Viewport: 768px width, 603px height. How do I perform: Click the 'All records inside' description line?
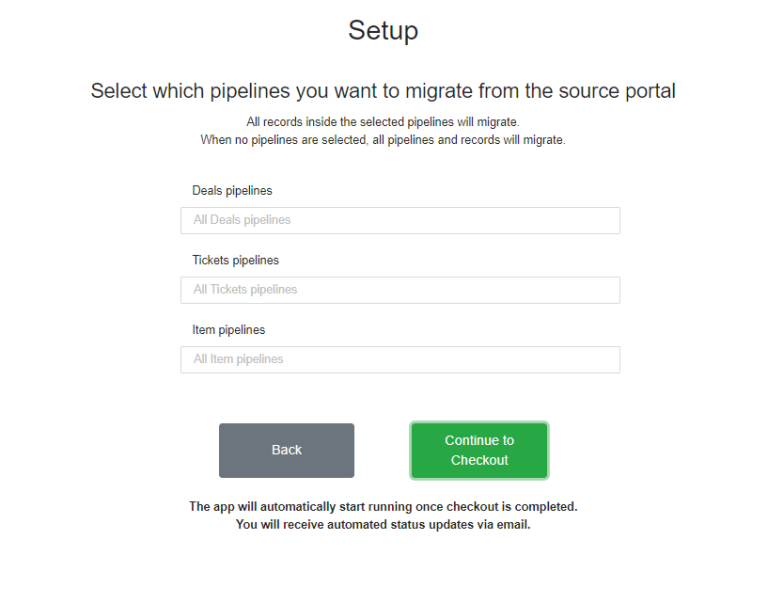(383, 122)
